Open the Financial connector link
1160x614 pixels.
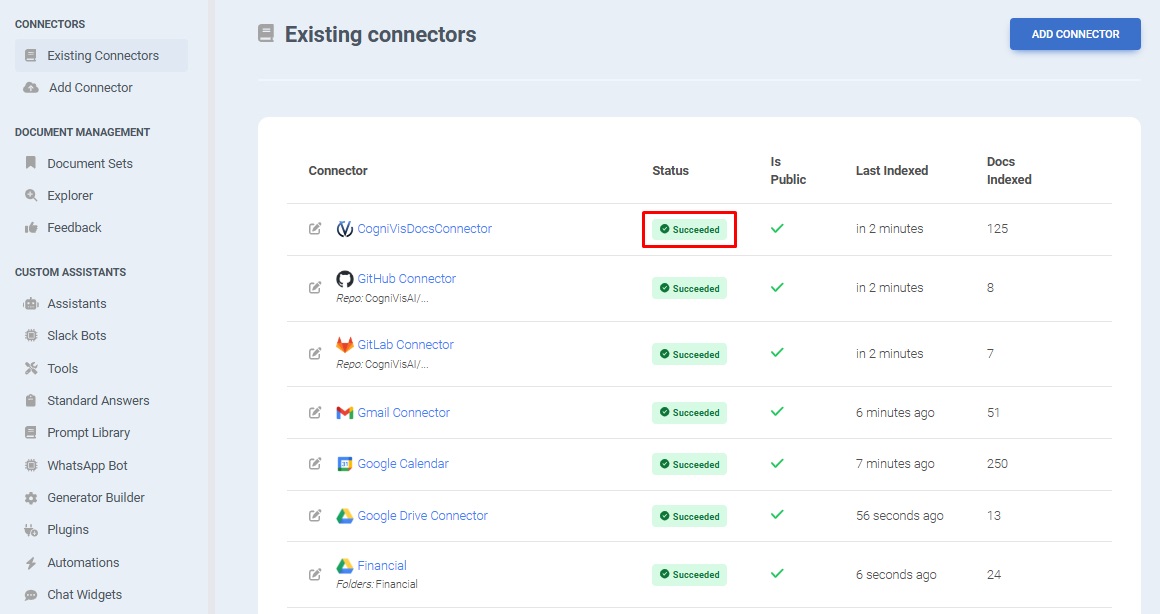(382, 566)
